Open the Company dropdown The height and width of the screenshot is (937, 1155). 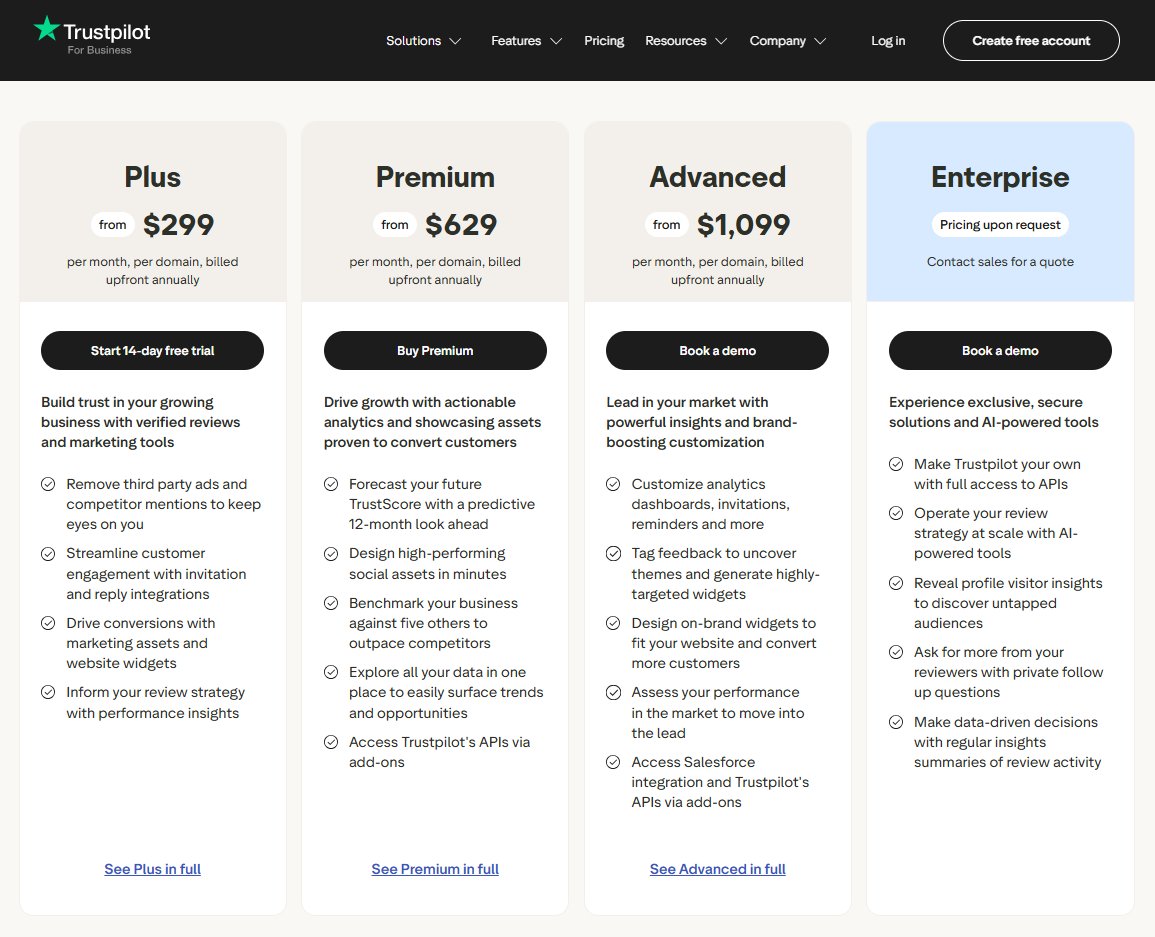[x=788, y=41]
